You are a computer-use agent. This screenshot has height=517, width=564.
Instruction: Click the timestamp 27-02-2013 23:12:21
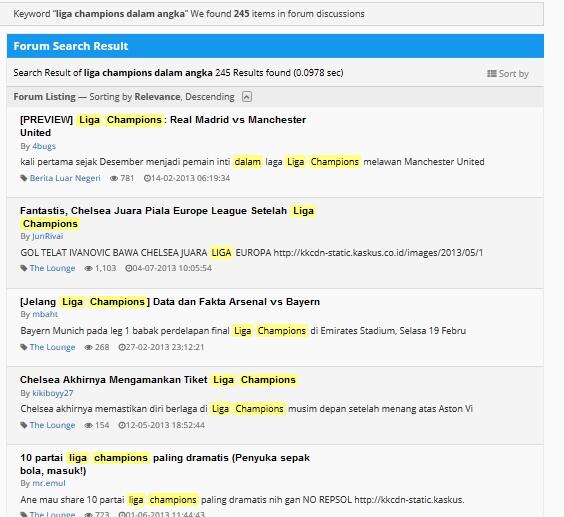[x=165, y=347]
